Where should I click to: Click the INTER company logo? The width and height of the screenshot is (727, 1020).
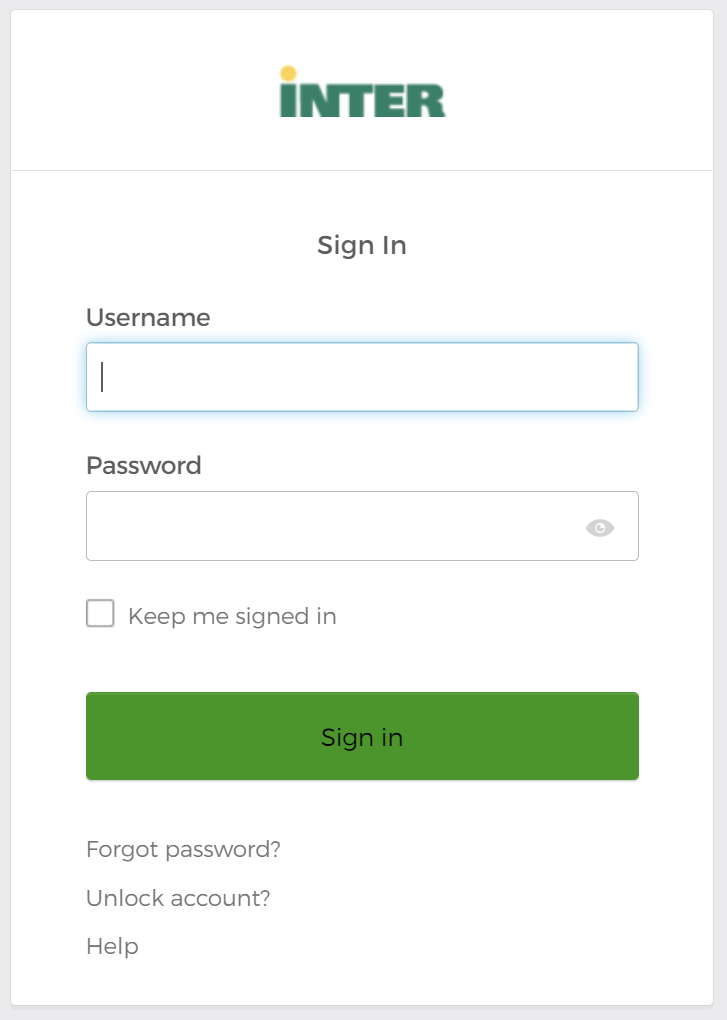click(362, 93)
